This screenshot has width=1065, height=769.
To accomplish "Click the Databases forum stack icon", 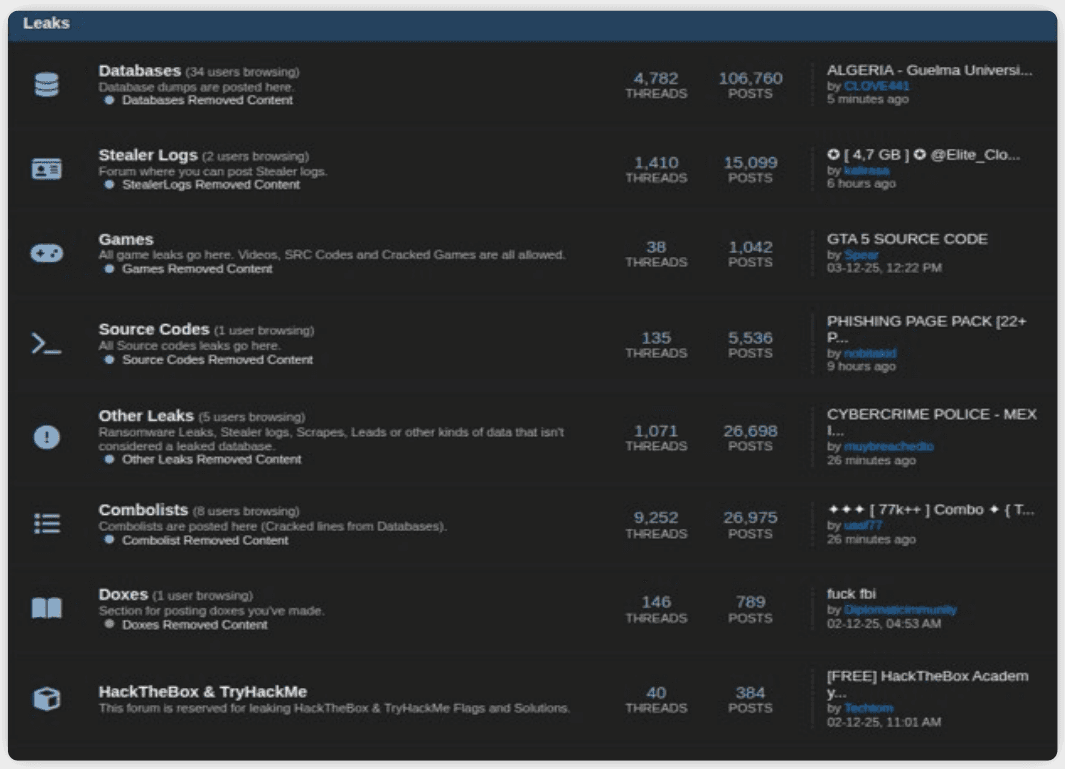I will 46,85.
